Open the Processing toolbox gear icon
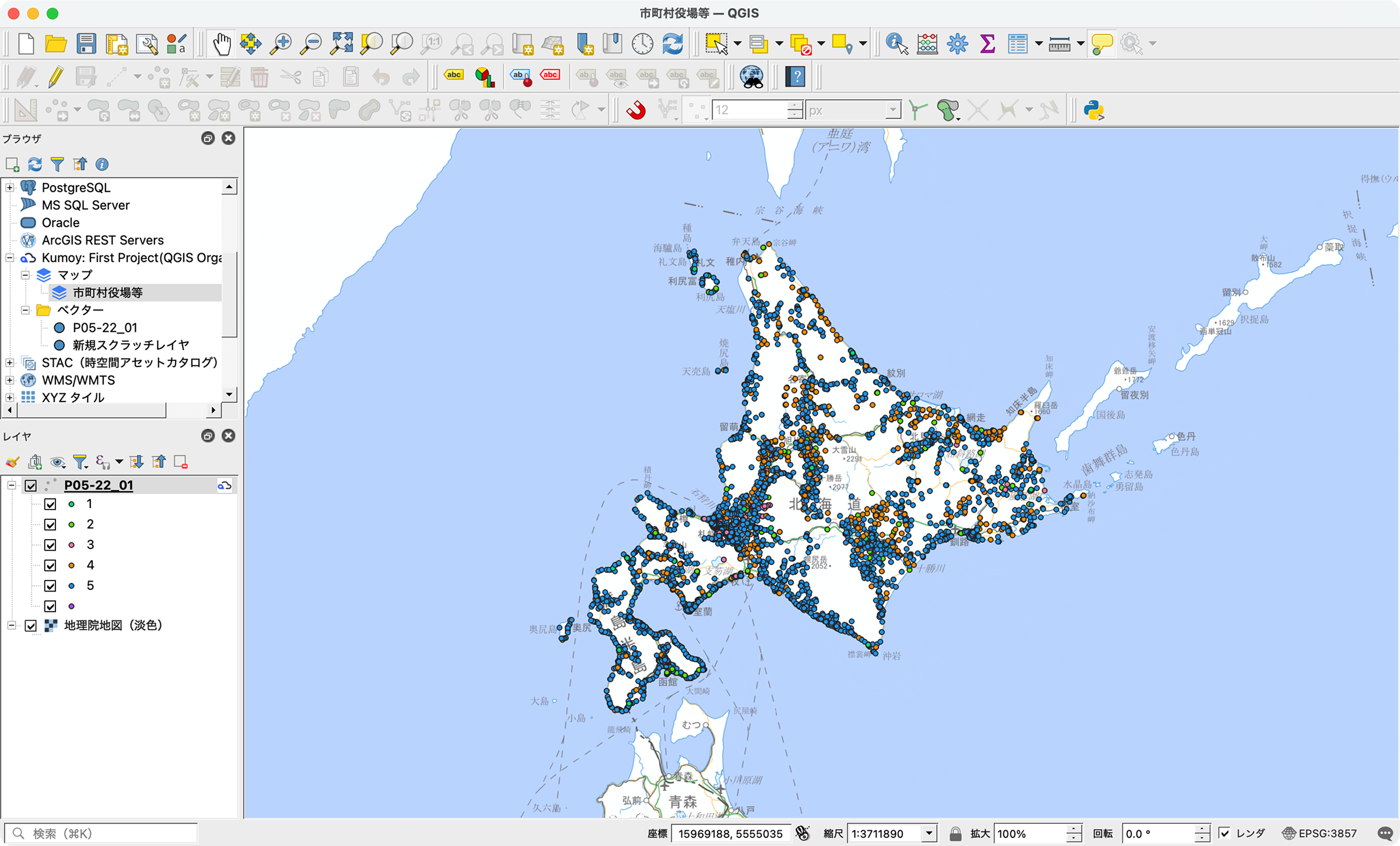Viewport: 1400px width, 846px height. pos(957,43)
